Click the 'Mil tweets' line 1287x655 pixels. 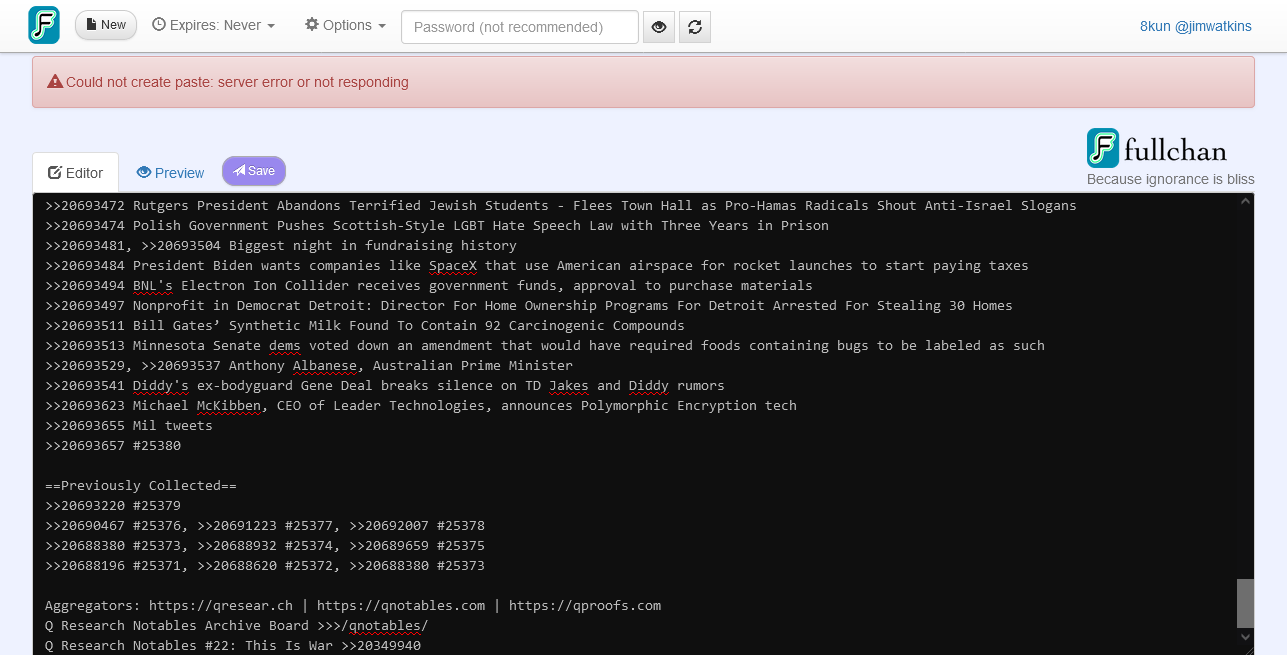coord(129,426)
